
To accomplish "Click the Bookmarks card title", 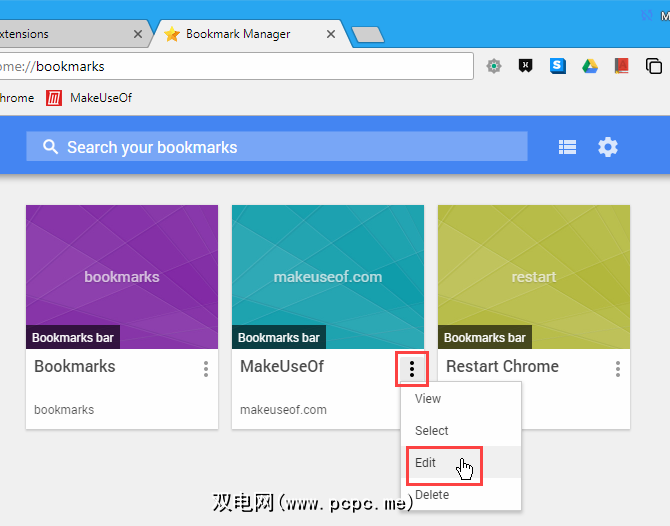I will point(75,366).
